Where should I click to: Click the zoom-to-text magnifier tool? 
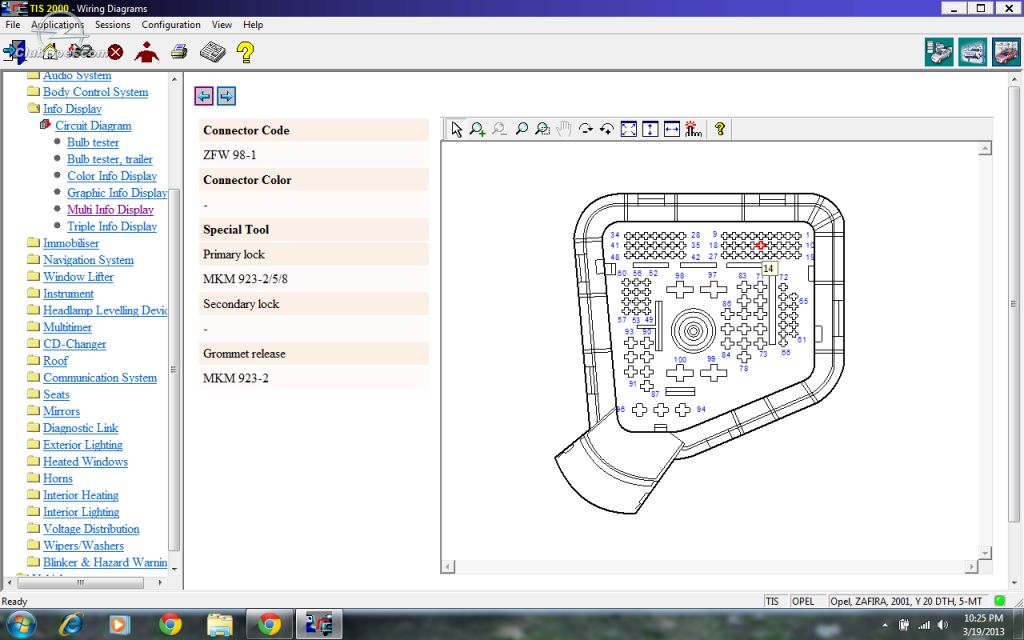pos(542,129)
